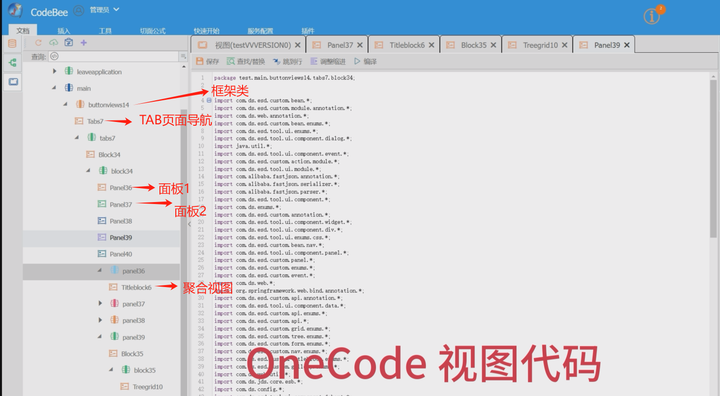Open the 管理员 user dropdown
Image resolution: width=720 pixels, height=396 pixels.
pyautogui.click(x=104, y=10)
